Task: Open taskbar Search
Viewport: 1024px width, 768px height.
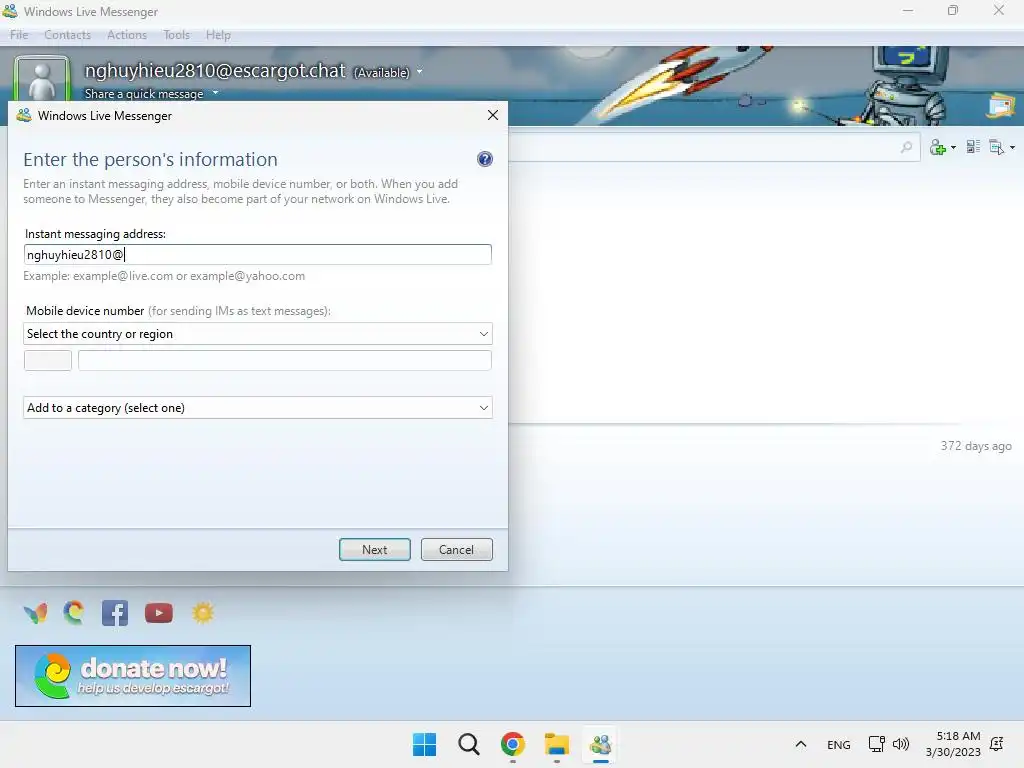Action: tap(469, 744)
